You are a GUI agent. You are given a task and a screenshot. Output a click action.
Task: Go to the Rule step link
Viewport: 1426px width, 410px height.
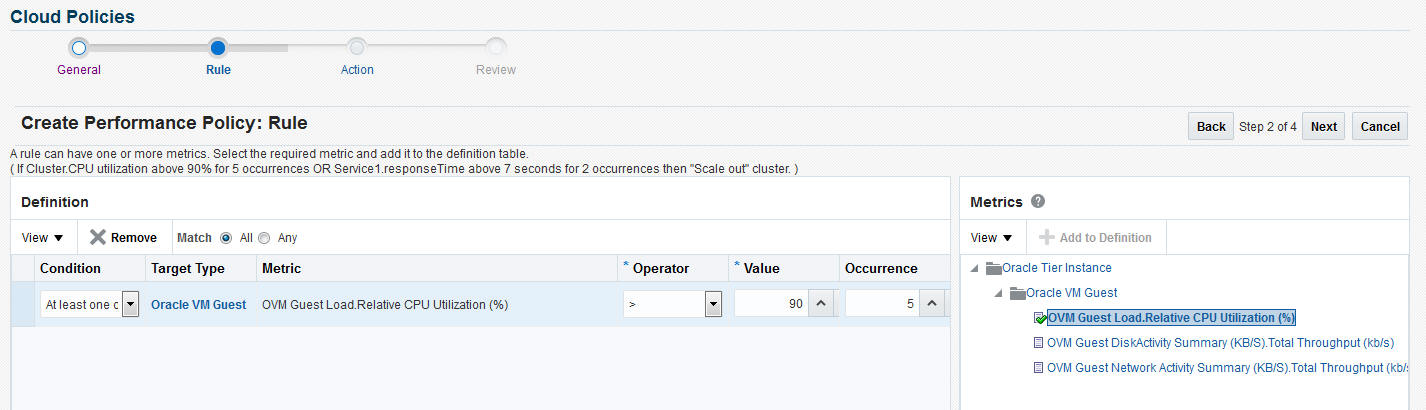tap(218, 70)
